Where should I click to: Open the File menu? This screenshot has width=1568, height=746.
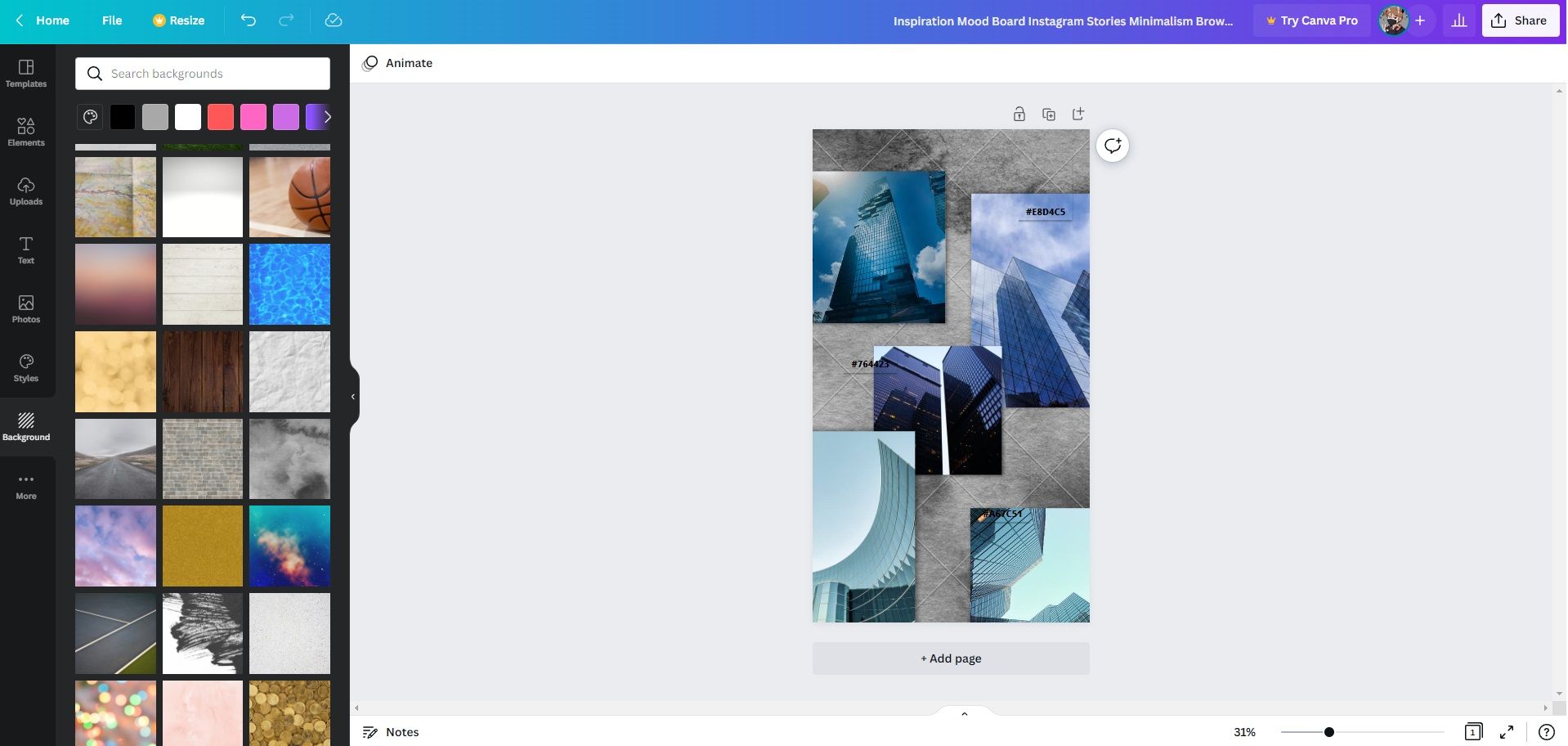pyautogui.click(x=111, y=20)
